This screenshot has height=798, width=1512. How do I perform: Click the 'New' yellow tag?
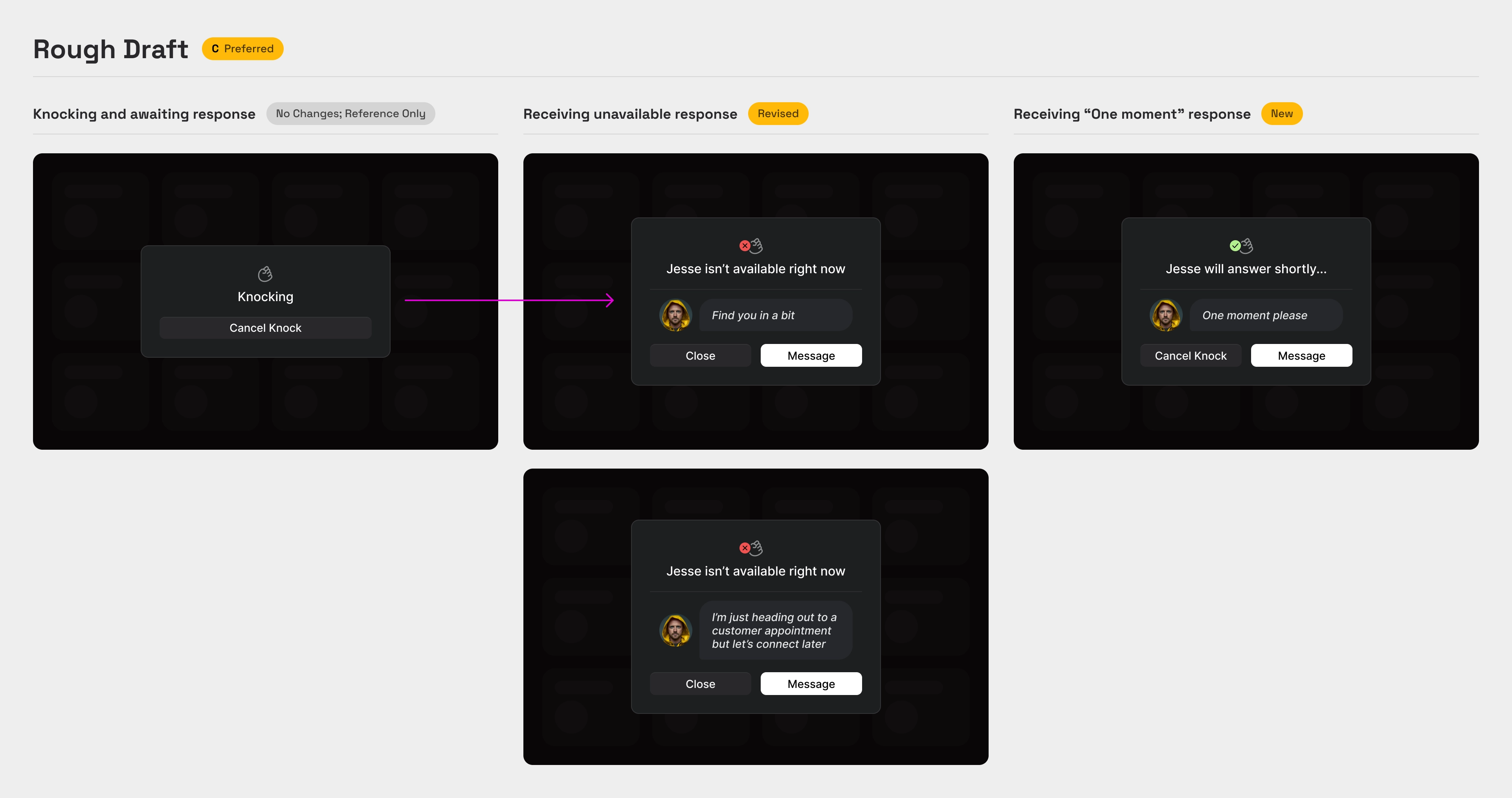(x=1281, y=113)
